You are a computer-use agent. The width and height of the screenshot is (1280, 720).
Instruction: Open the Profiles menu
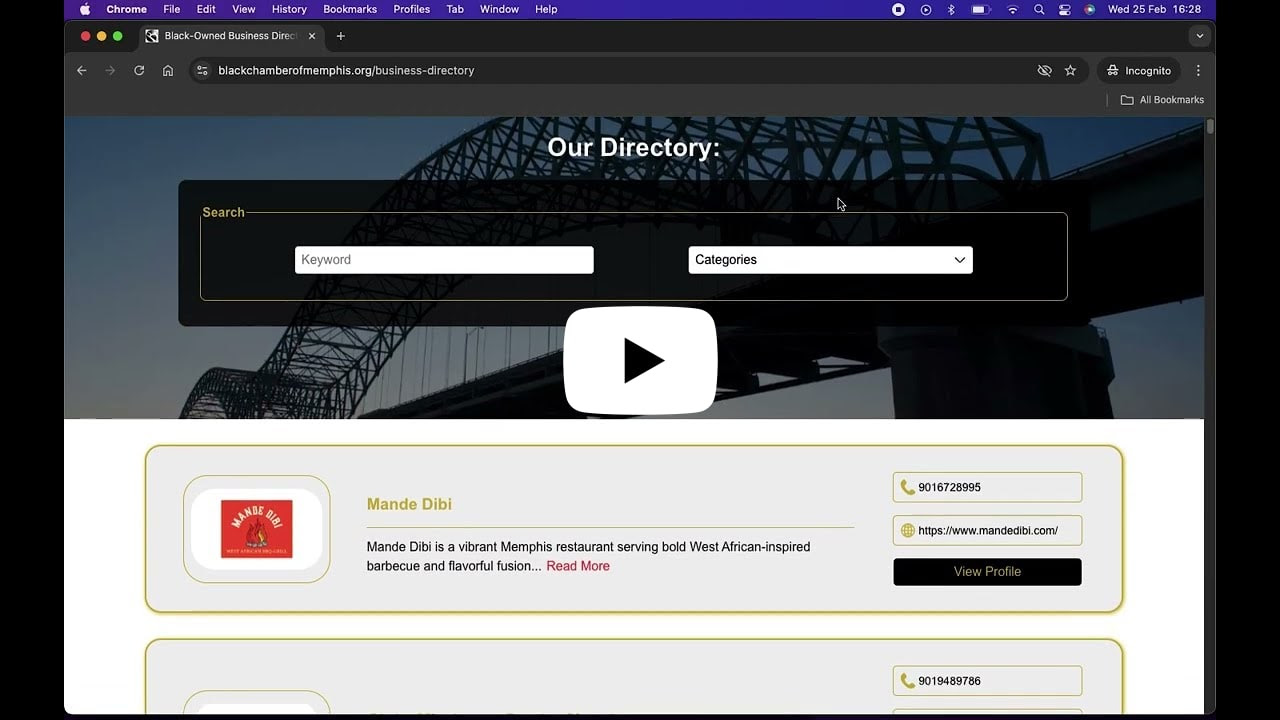(411, 9)
